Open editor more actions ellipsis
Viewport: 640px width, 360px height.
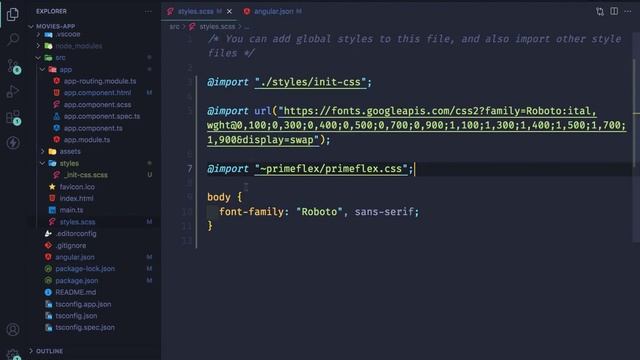(x=628, y=11)
